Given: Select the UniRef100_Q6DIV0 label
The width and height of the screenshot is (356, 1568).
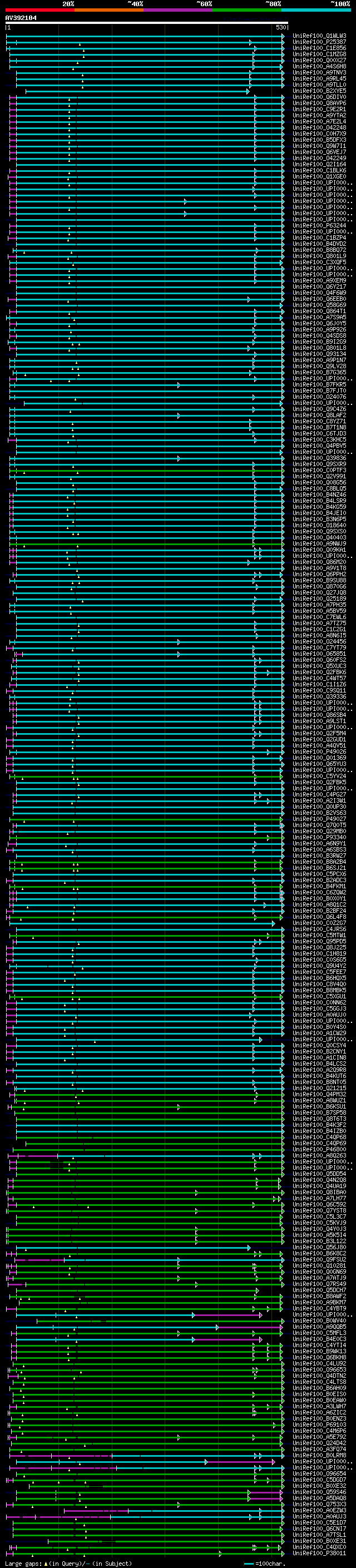Looking at the screenshot, I should [319, 97].
